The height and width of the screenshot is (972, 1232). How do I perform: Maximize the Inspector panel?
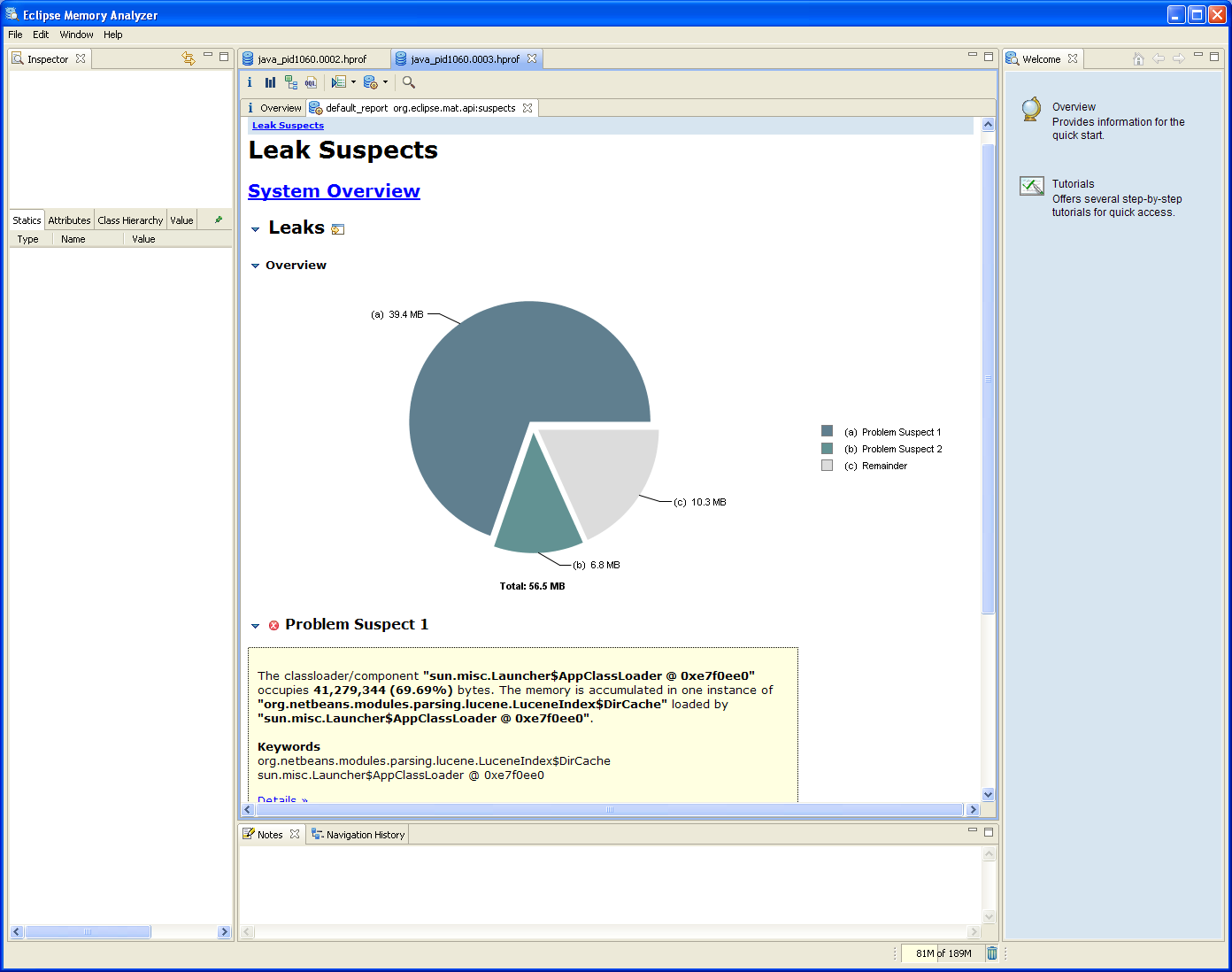[224, 56]
